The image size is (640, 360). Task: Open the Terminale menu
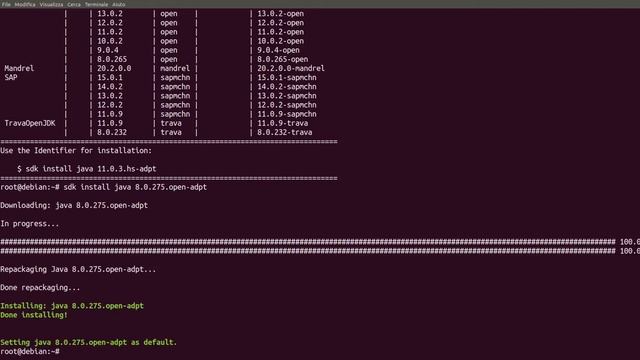point(96,4)
